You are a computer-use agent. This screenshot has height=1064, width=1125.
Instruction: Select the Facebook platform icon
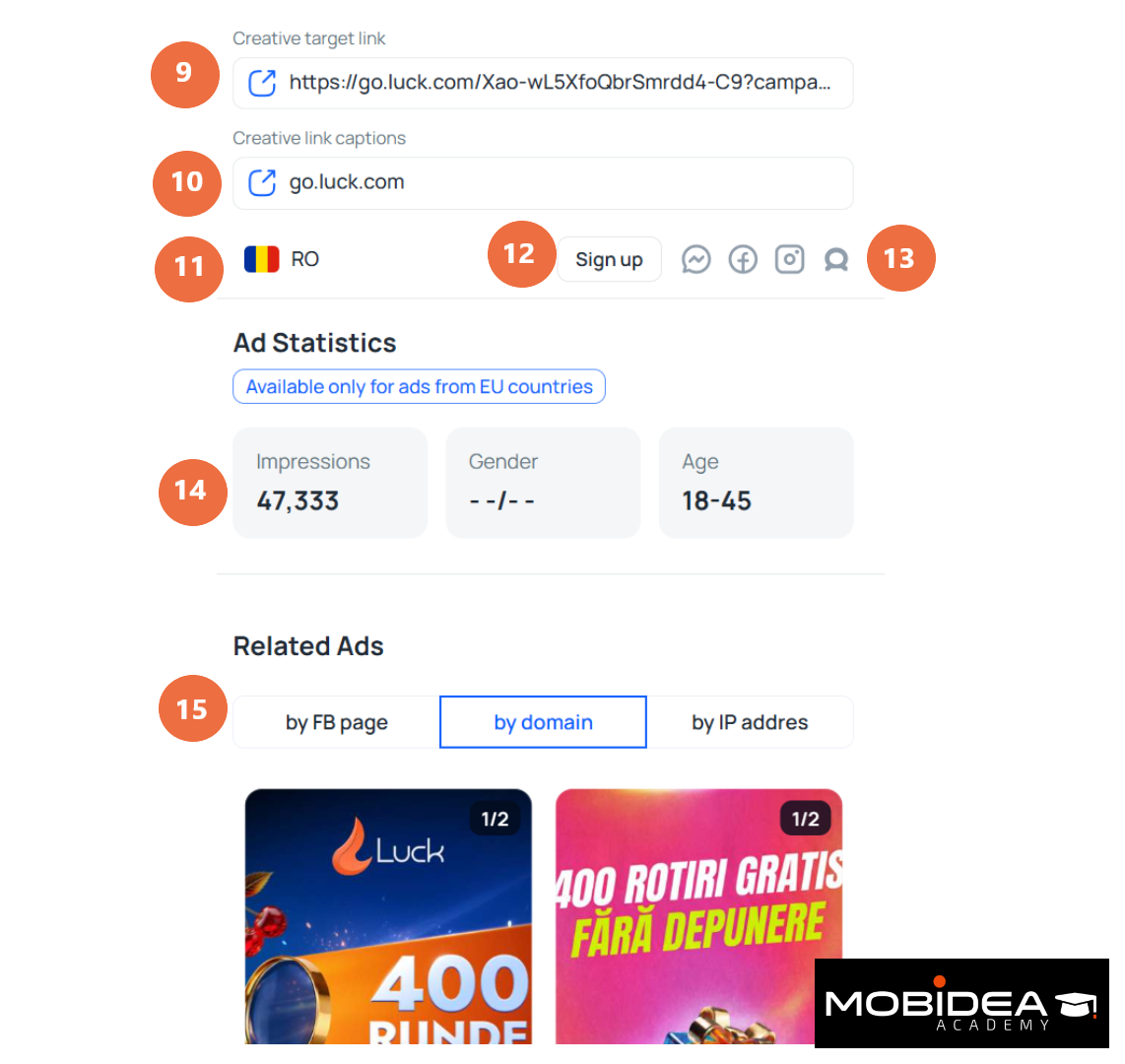point(743,259)
